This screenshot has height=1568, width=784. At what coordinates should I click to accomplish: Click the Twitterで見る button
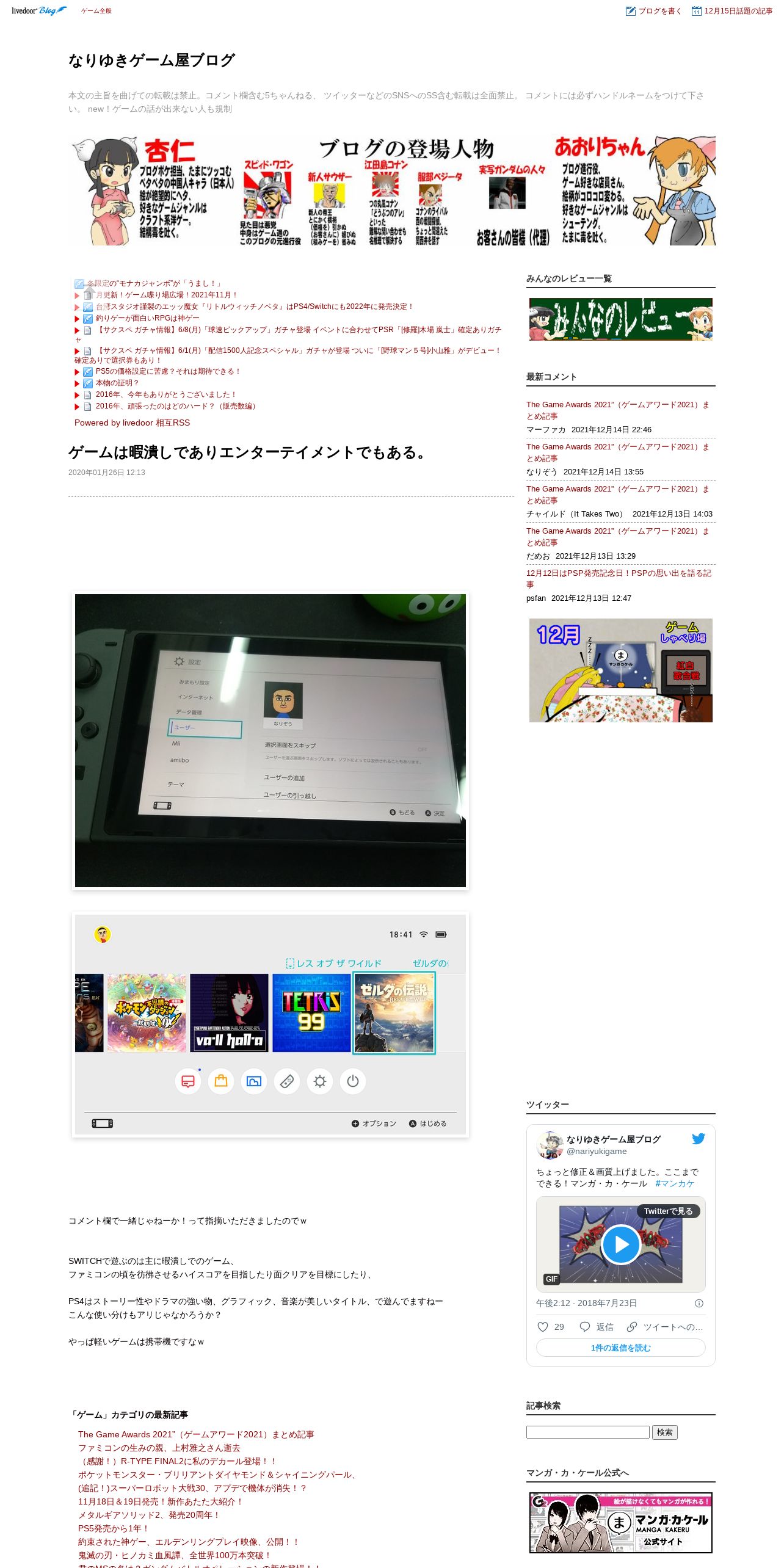coord(668,1211)
